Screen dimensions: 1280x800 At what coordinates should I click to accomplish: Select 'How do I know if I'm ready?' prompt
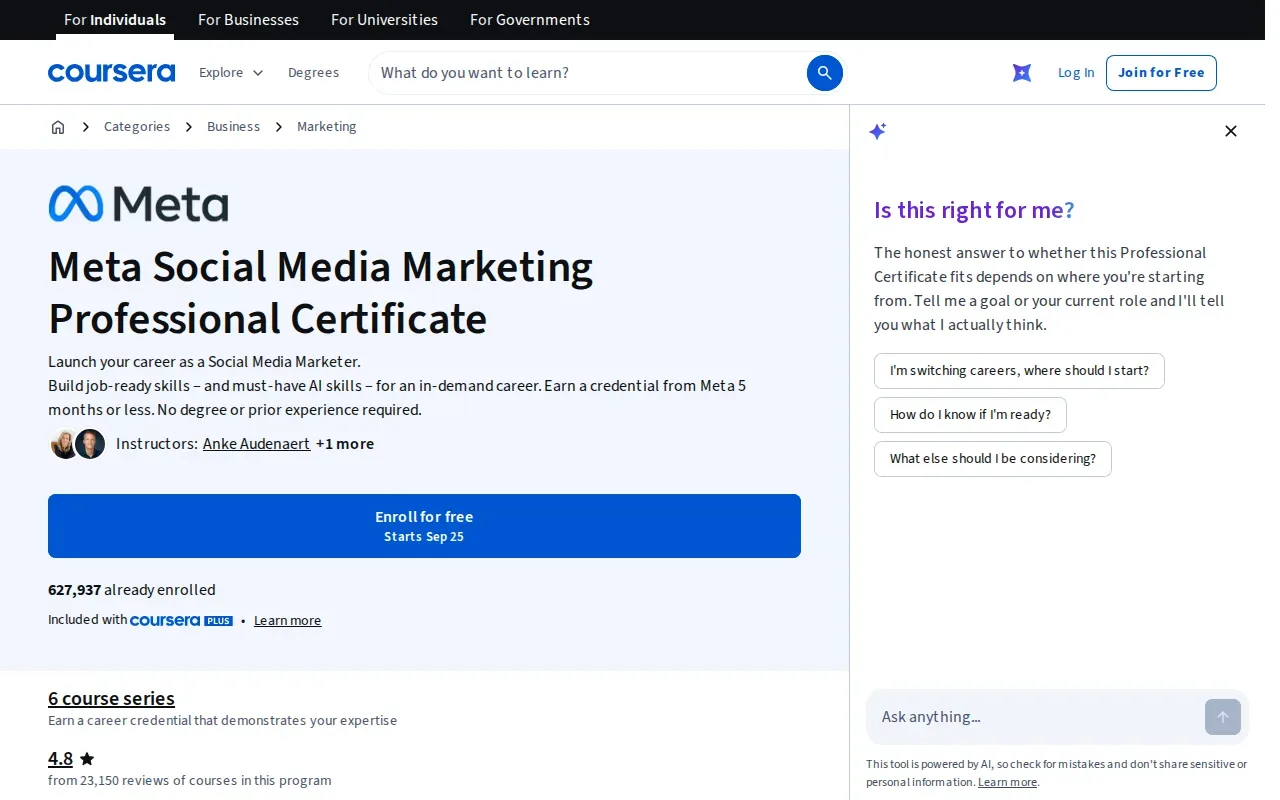click(x=970, y=415)
